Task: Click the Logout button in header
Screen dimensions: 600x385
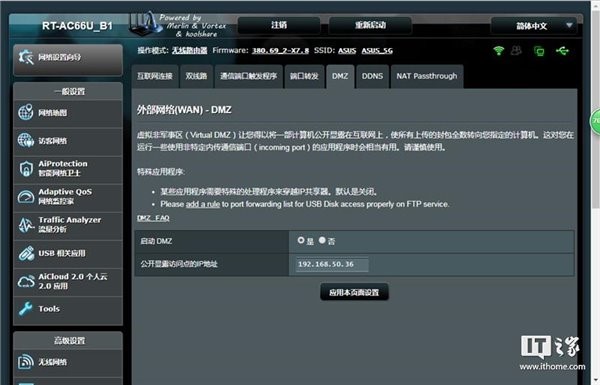Action: click(x=279, y=25)
